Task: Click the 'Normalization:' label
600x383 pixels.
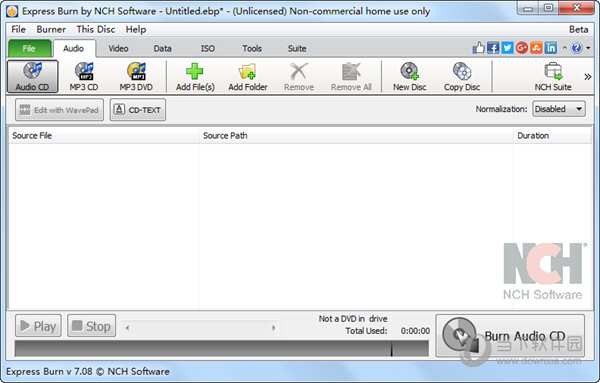Action: coord(502,109)
